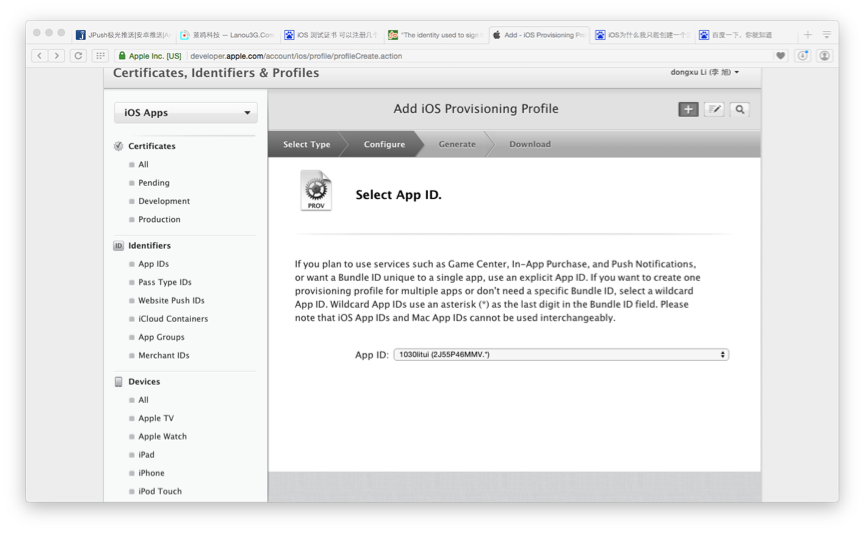Click the Devices section heading
Image resolution: width=865 pixels, height=533 pixels.
coord(144,382)
